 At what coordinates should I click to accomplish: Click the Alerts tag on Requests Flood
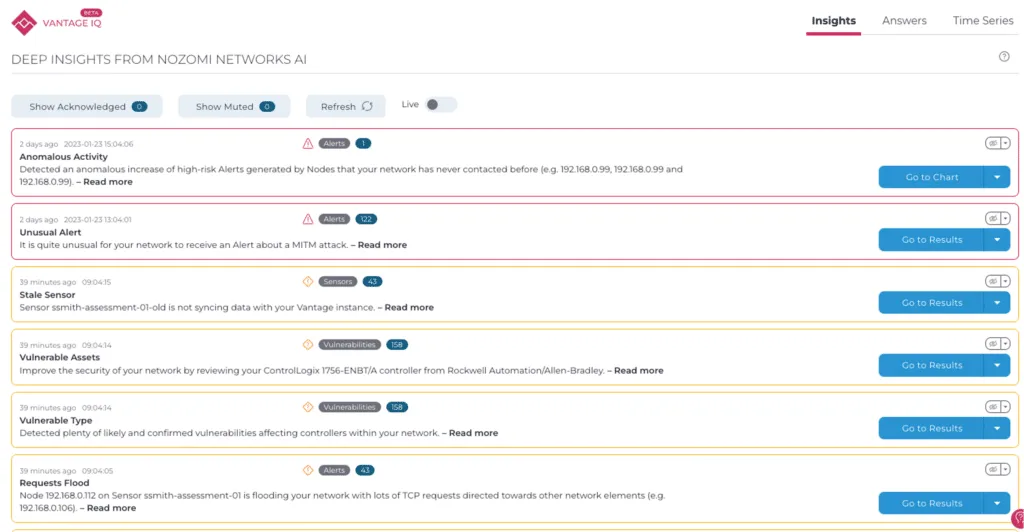[x=334, y=470]
